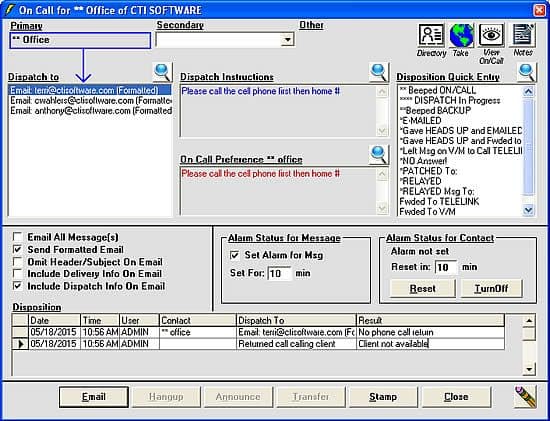Viewport: 550px width, 421px height.
Task: Click the '** office' contact cell
Action: point(198,332)
